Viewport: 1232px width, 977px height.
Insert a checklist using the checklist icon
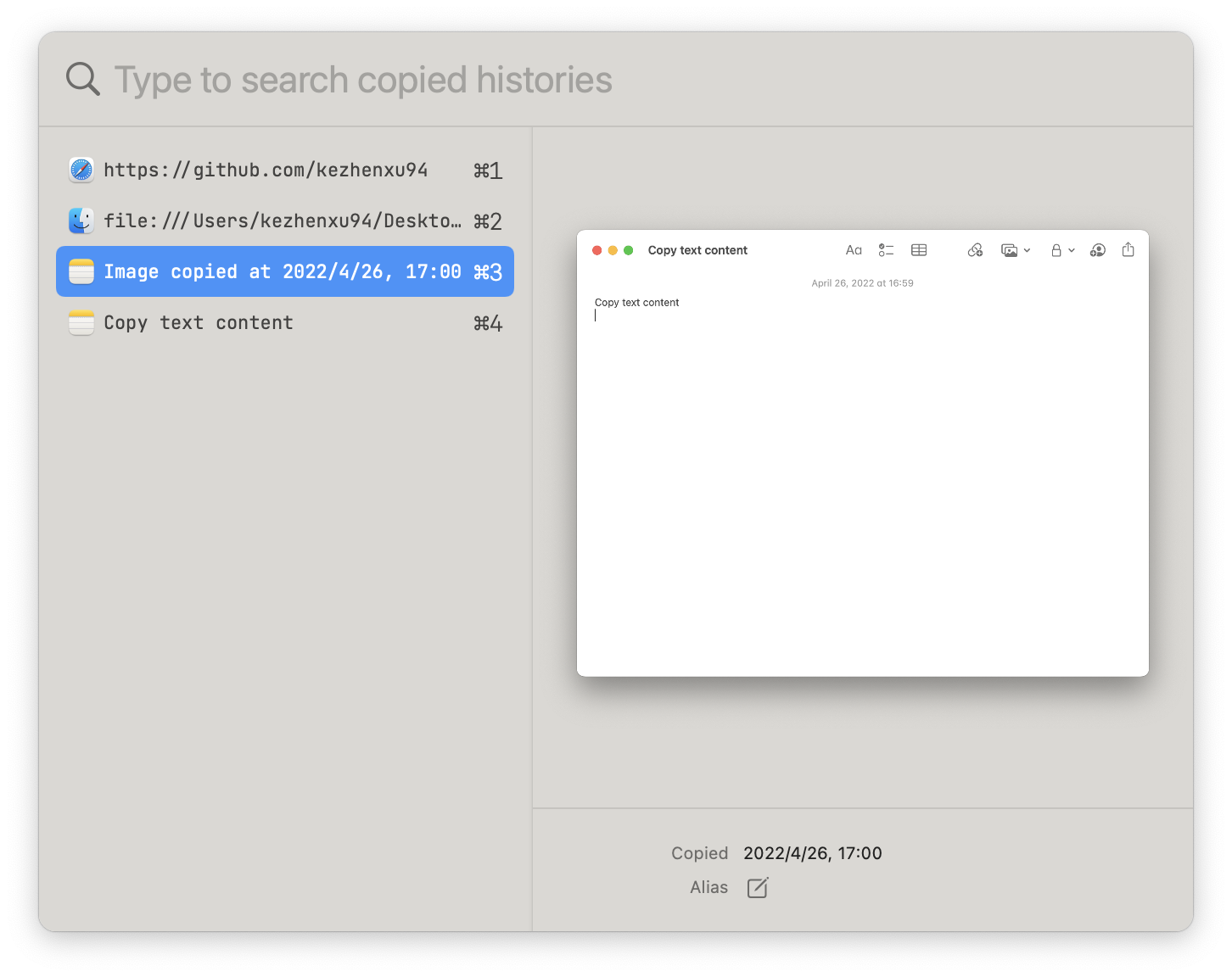point(887,249)
